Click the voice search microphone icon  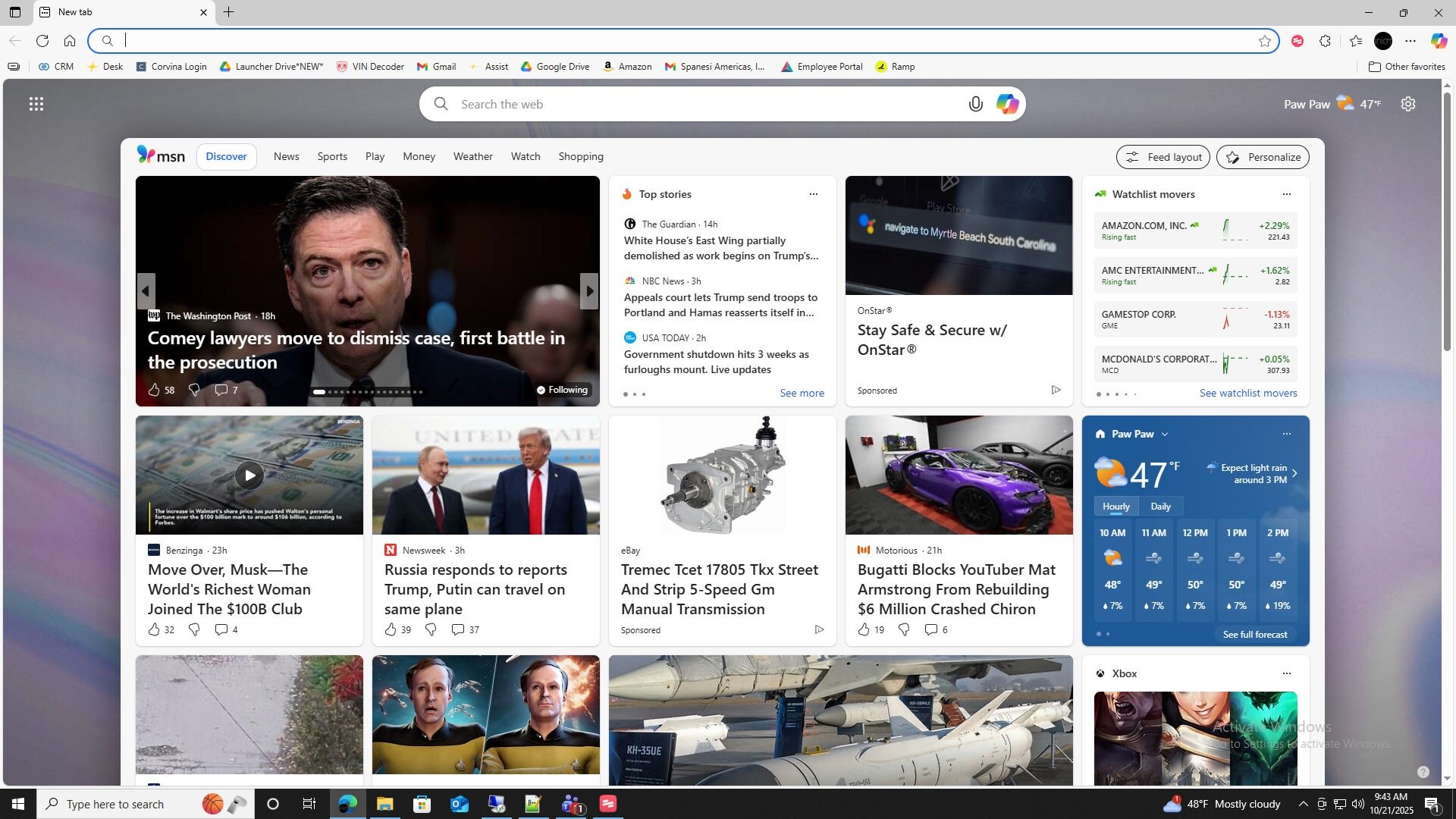point(975,104)
